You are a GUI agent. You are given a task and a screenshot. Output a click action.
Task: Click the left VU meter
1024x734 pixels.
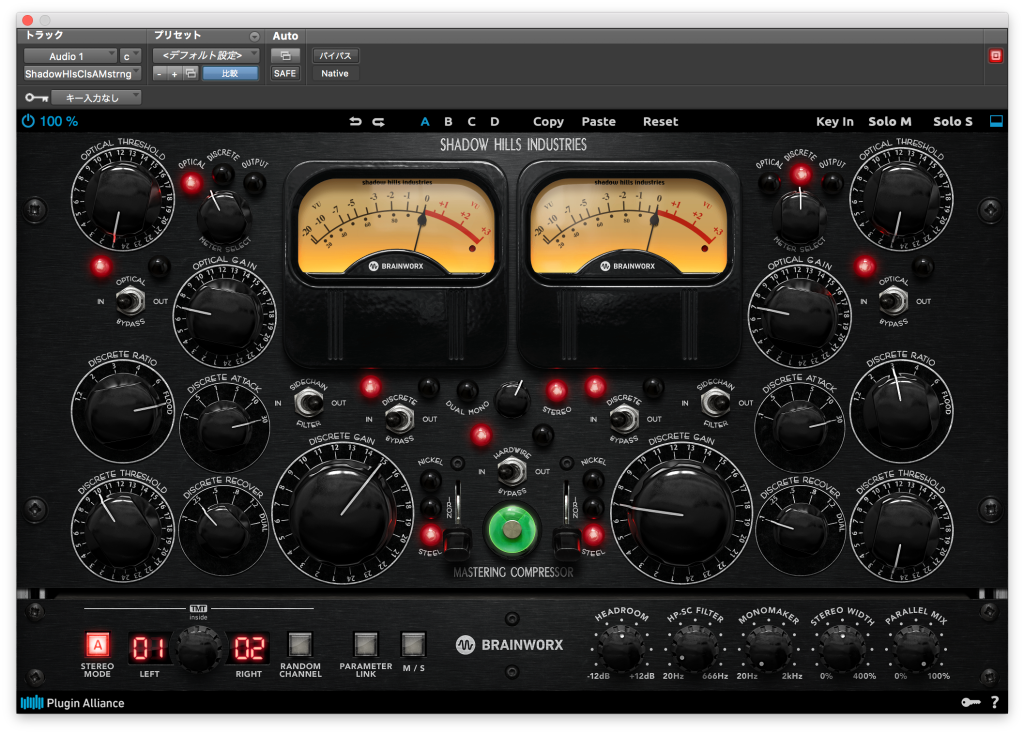[x=395, y=225]
